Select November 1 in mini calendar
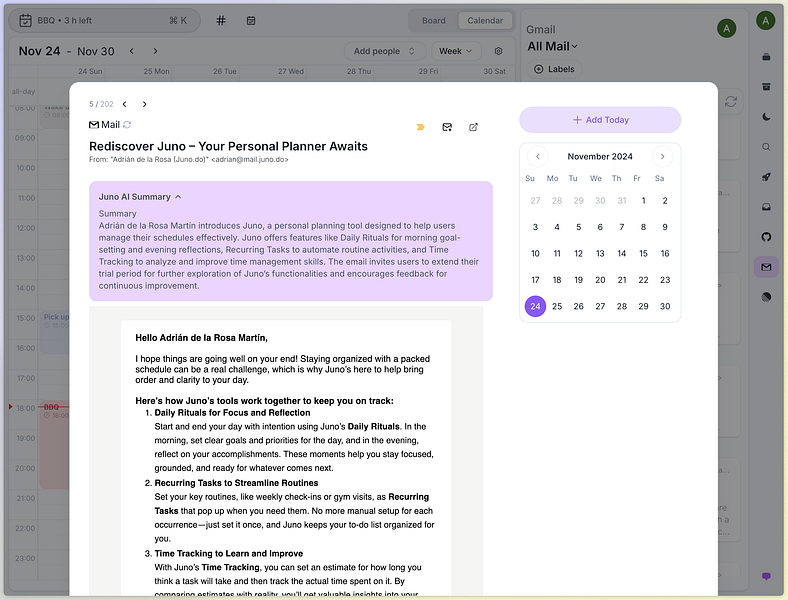This screenshot has width=788, height=600. point(643,201)
